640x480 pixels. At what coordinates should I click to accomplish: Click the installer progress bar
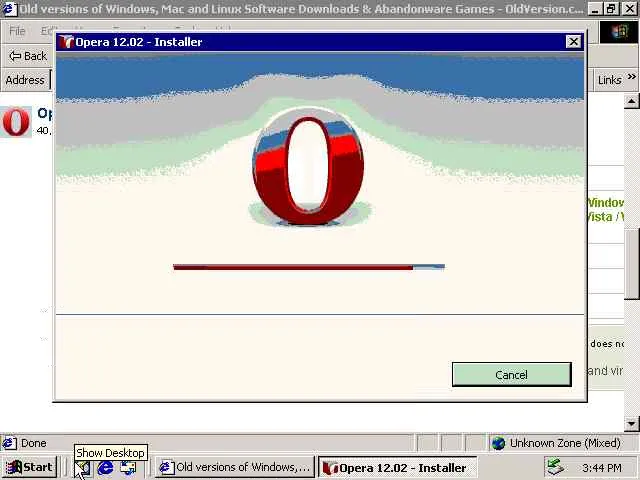pyautogui.click(x=309, y=267)
